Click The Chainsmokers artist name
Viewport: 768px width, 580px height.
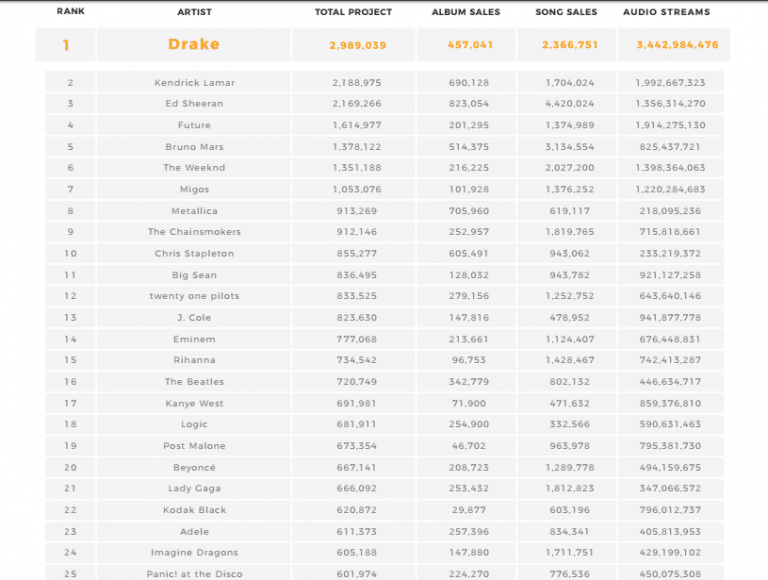(x=194, y=232)
